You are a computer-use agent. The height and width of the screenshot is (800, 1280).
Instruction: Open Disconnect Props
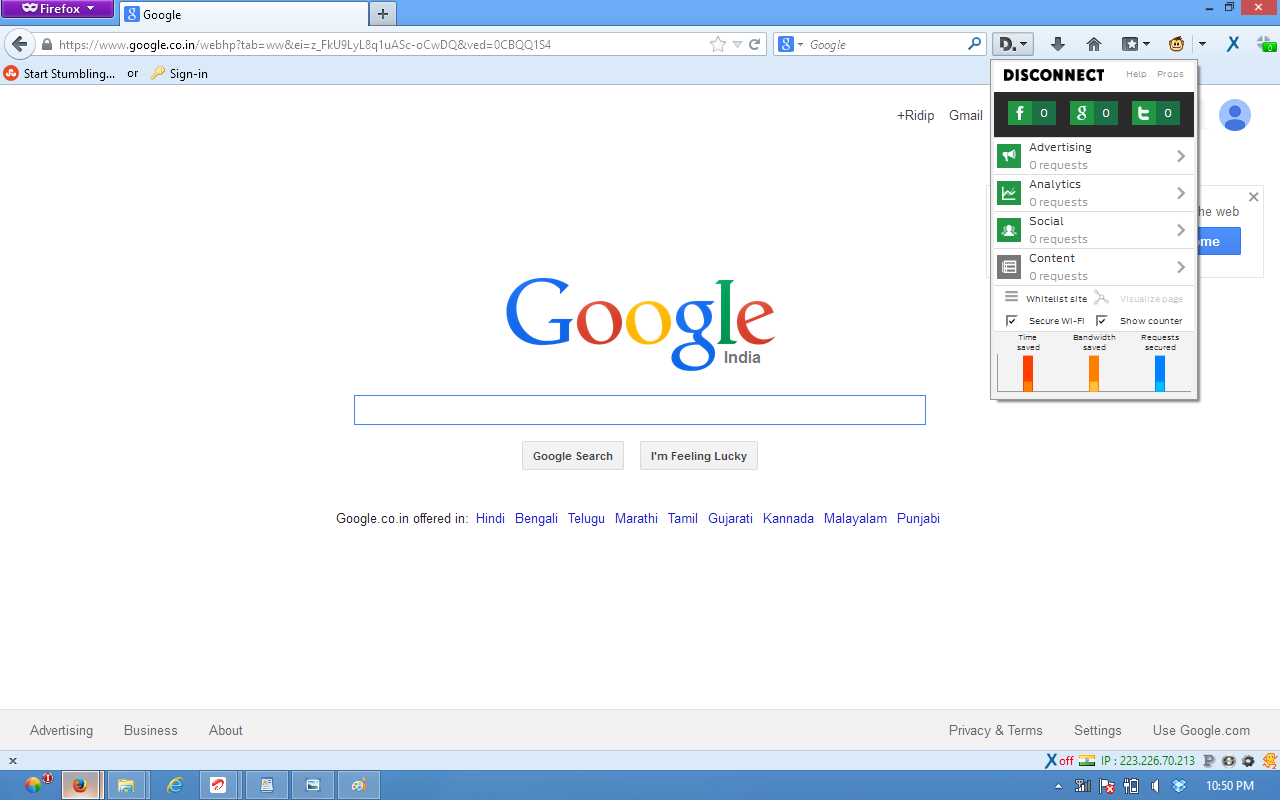point(1170,74)
